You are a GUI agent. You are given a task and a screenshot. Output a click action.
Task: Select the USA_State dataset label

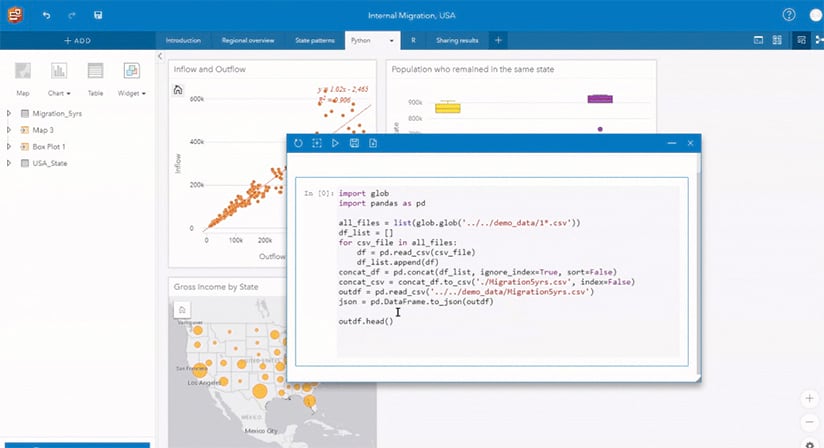[50, 163]
